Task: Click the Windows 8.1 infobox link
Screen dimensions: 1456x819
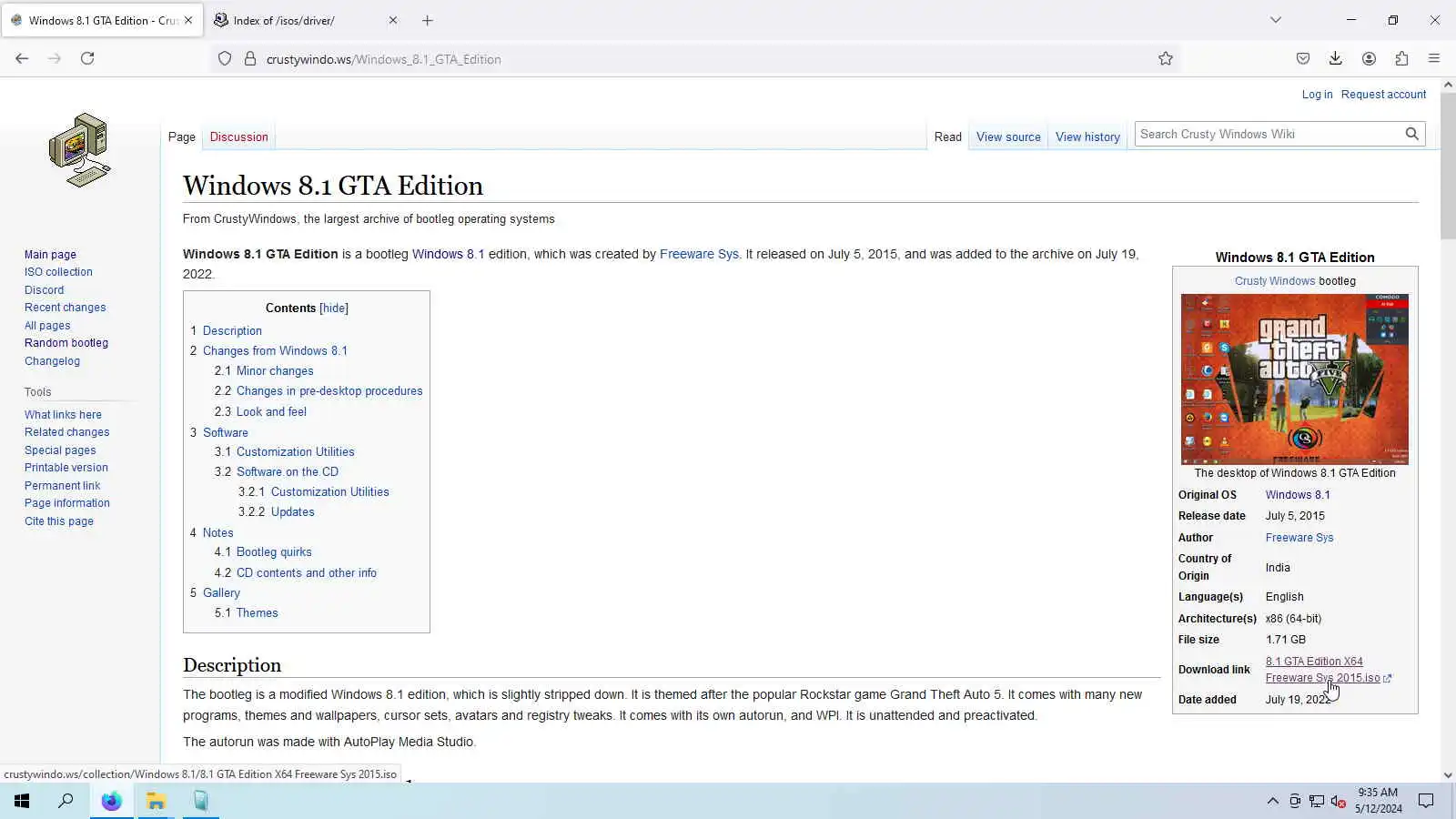Action: [x=1298, y=495]
